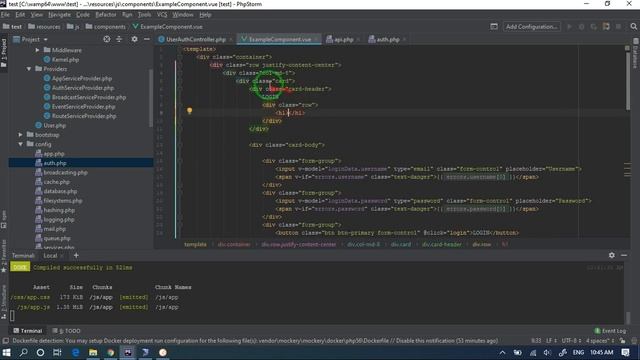
Task: Open the Window menu
Action: [182, 15]
